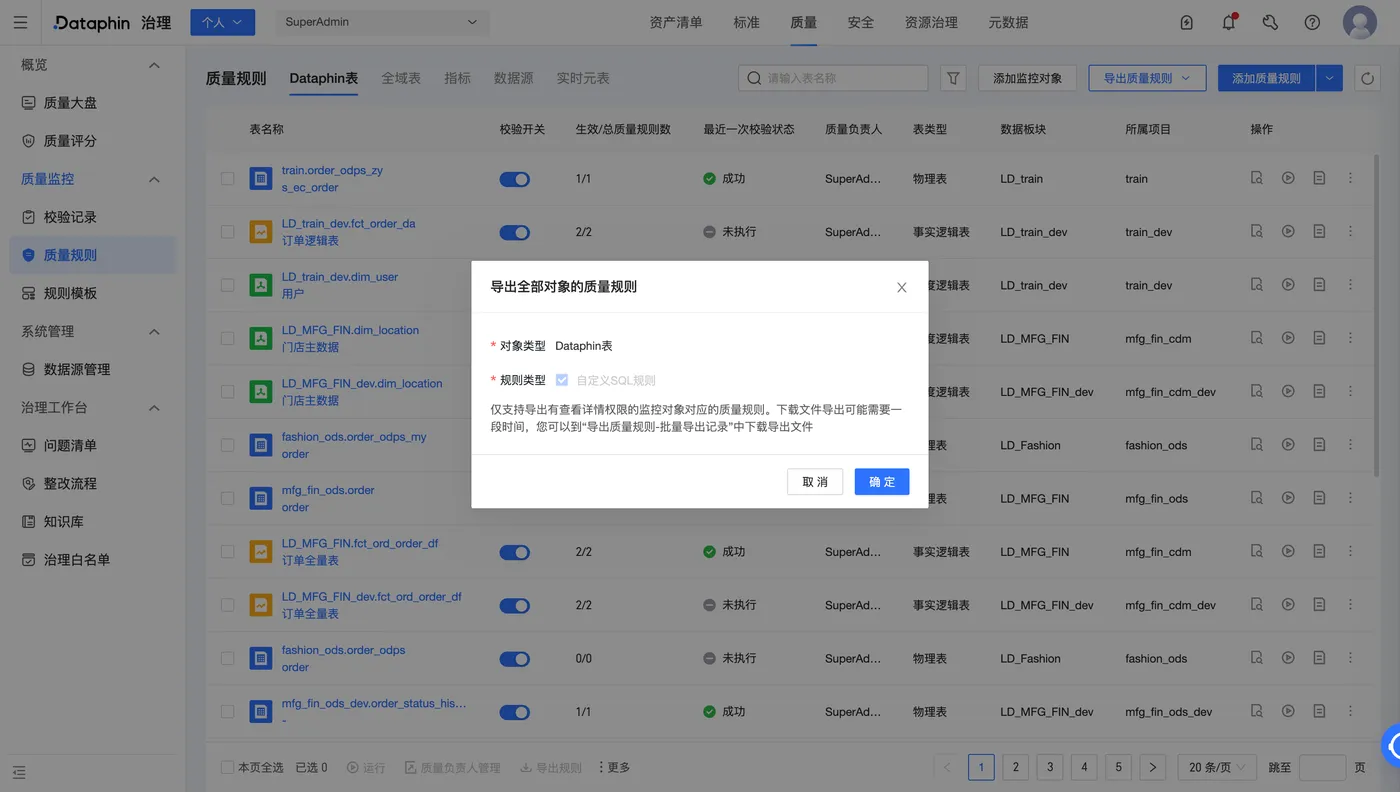Switch to the 资产清单 top menu

tap(676, 22)
